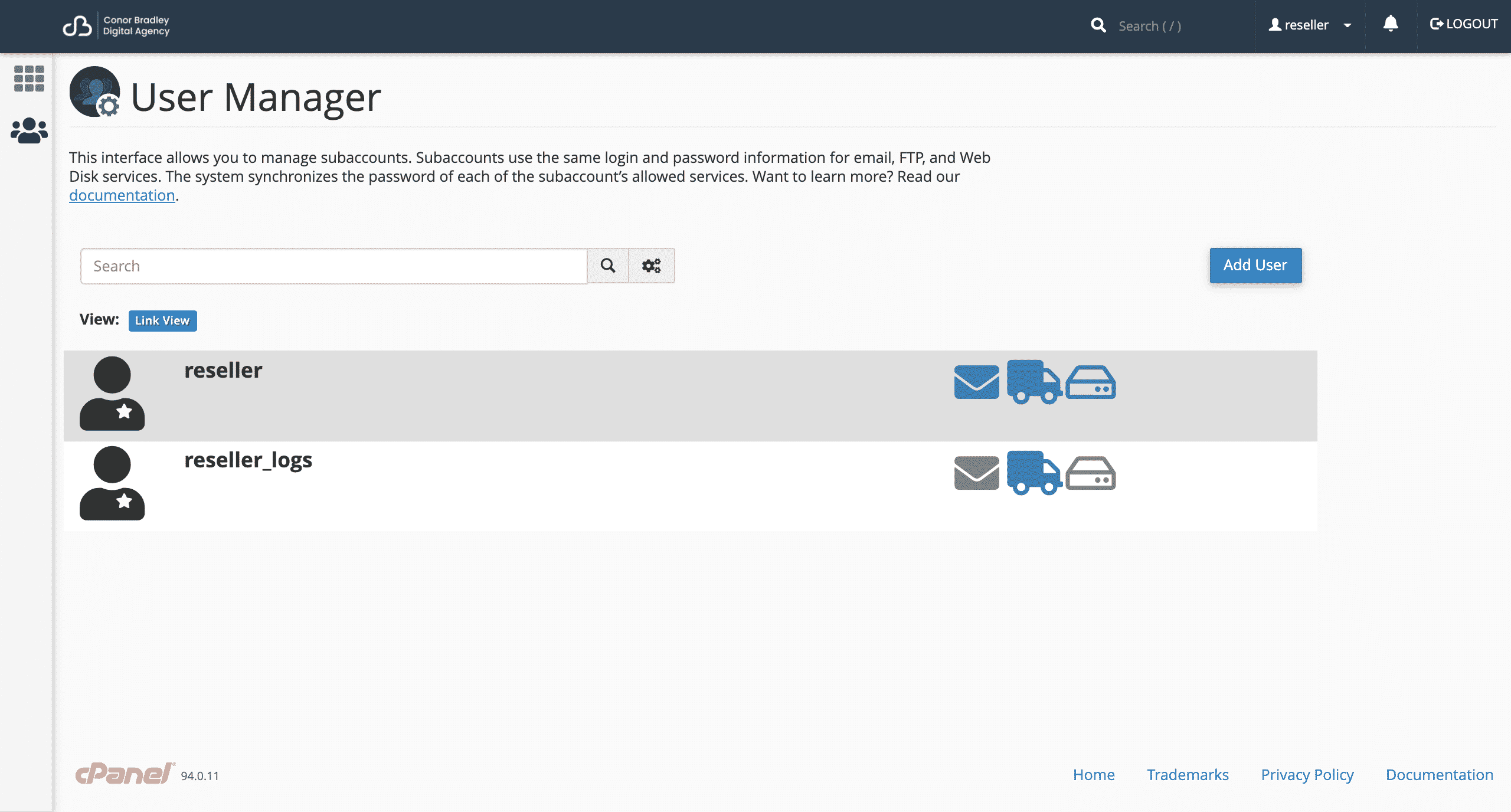Click the Web Disk icon for reseller_logs

tap(1091, 473)
